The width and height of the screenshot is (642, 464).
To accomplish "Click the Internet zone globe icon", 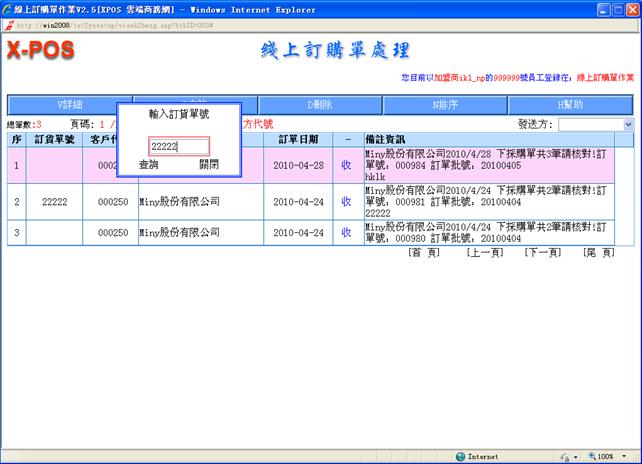I will pyautogui.click(x=461, y=456).
